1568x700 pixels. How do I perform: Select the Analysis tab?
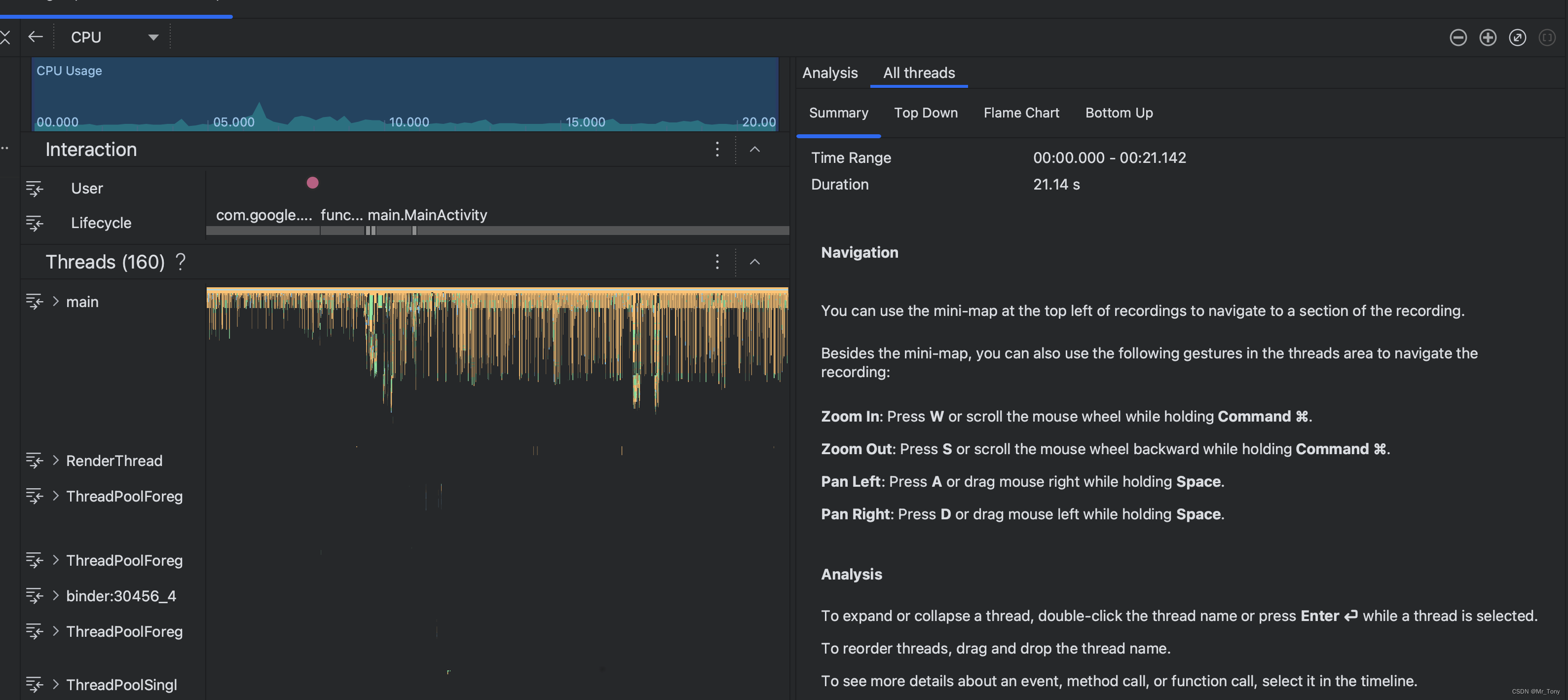click(x=830, y=73)
